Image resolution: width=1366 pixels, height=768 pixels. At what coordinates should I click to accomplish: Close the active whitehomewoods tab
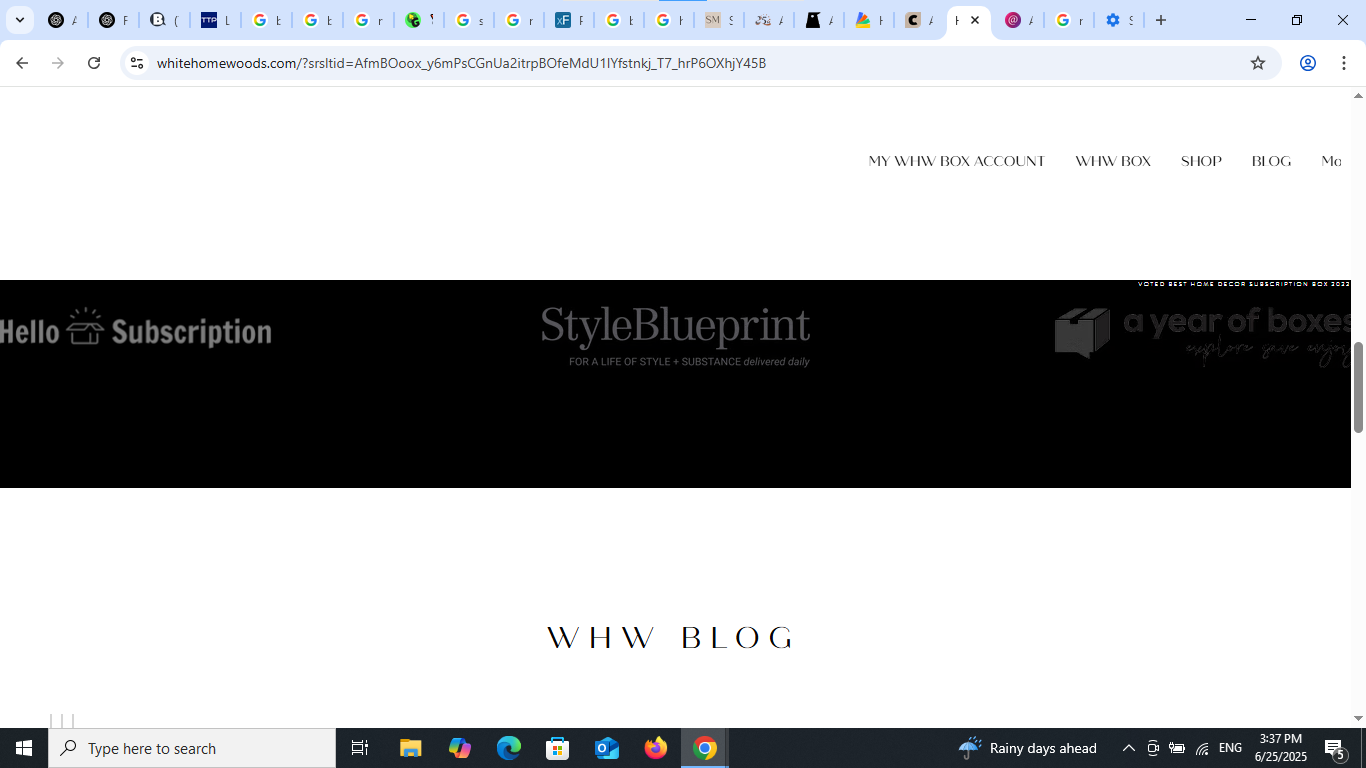pos(975,20)
